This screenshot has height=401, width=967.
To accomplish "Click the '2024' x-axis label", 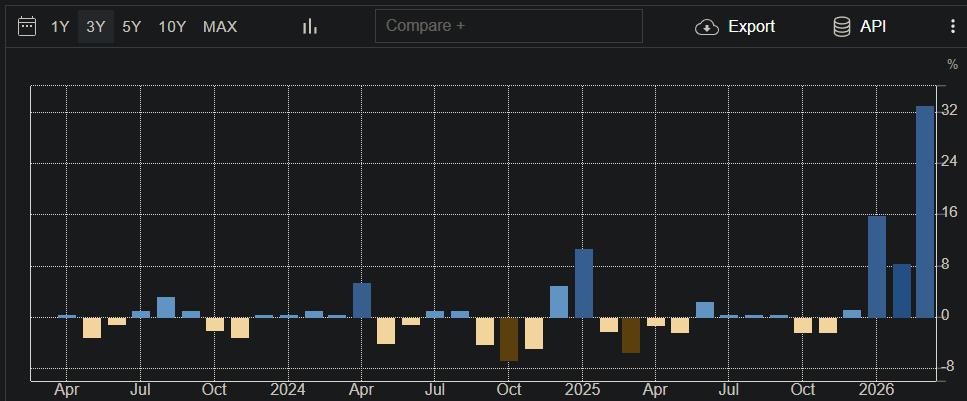I will (288, 390).
